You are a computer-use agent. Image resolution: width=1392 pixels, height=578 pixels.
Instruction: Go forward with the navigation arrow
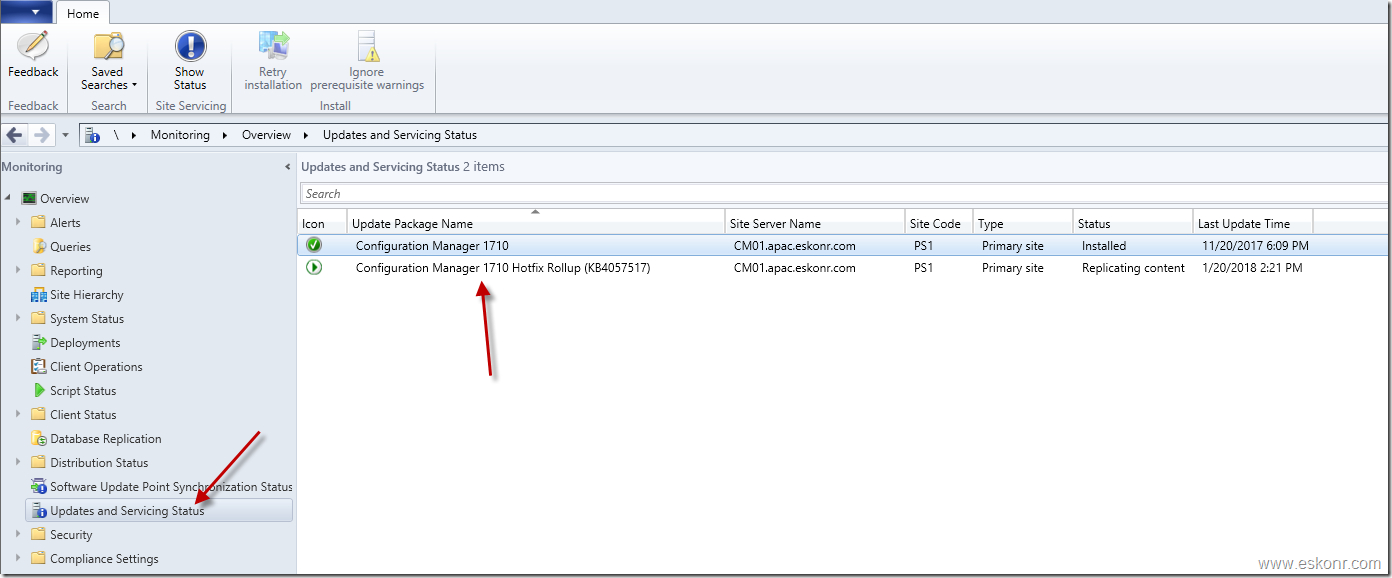click(42, 135)
